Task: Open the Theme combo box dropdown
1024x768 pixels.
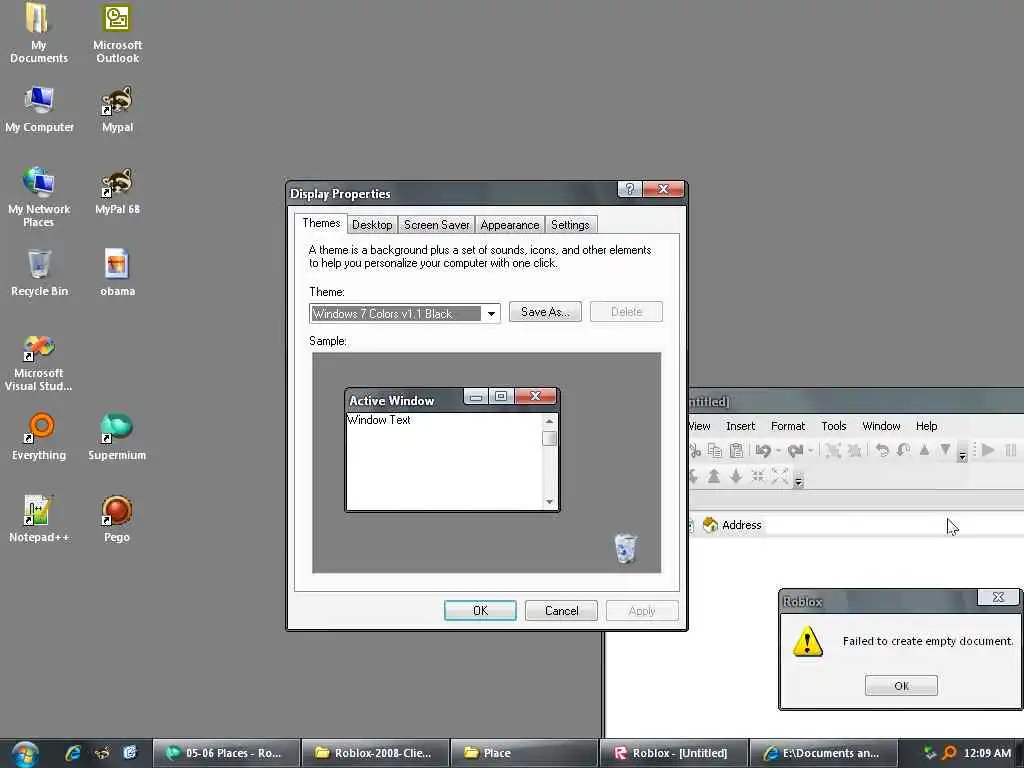Action: pyautogui.click(x=491, y=314)
